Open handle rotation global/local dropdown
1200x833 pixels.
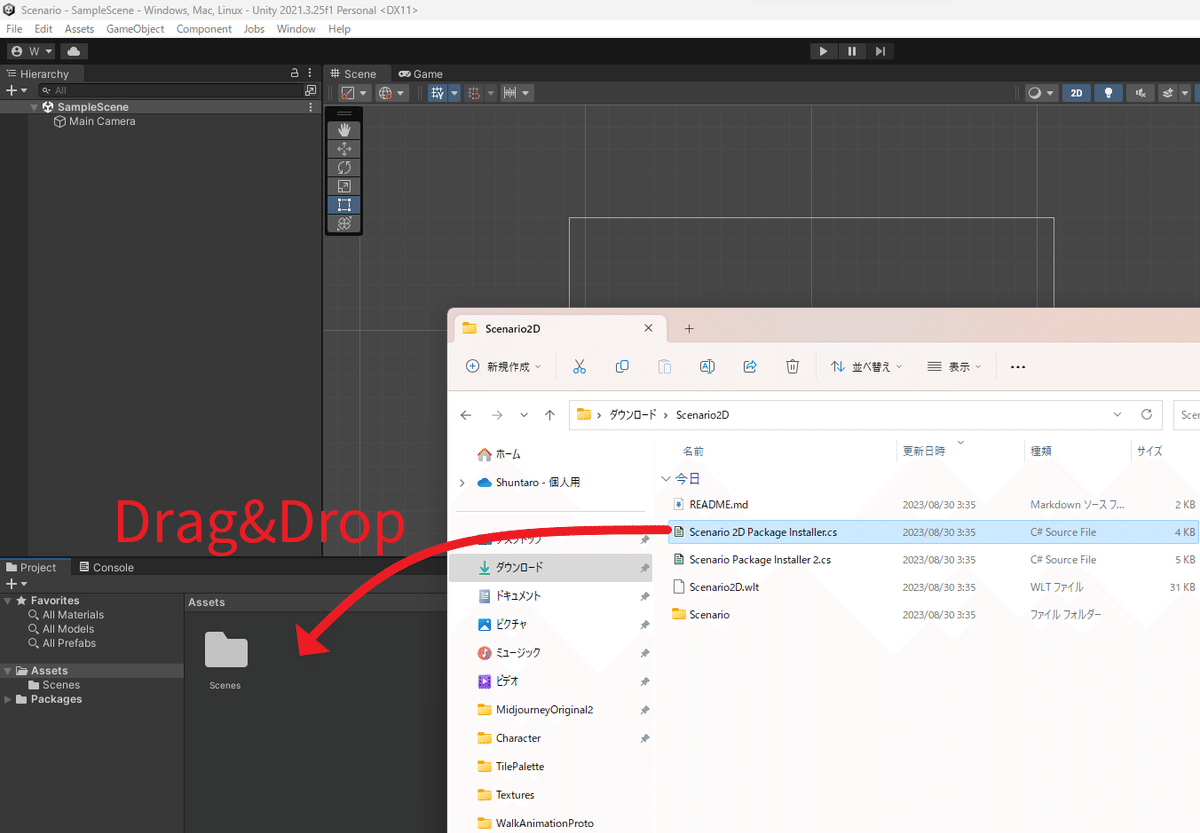[392, 93]
